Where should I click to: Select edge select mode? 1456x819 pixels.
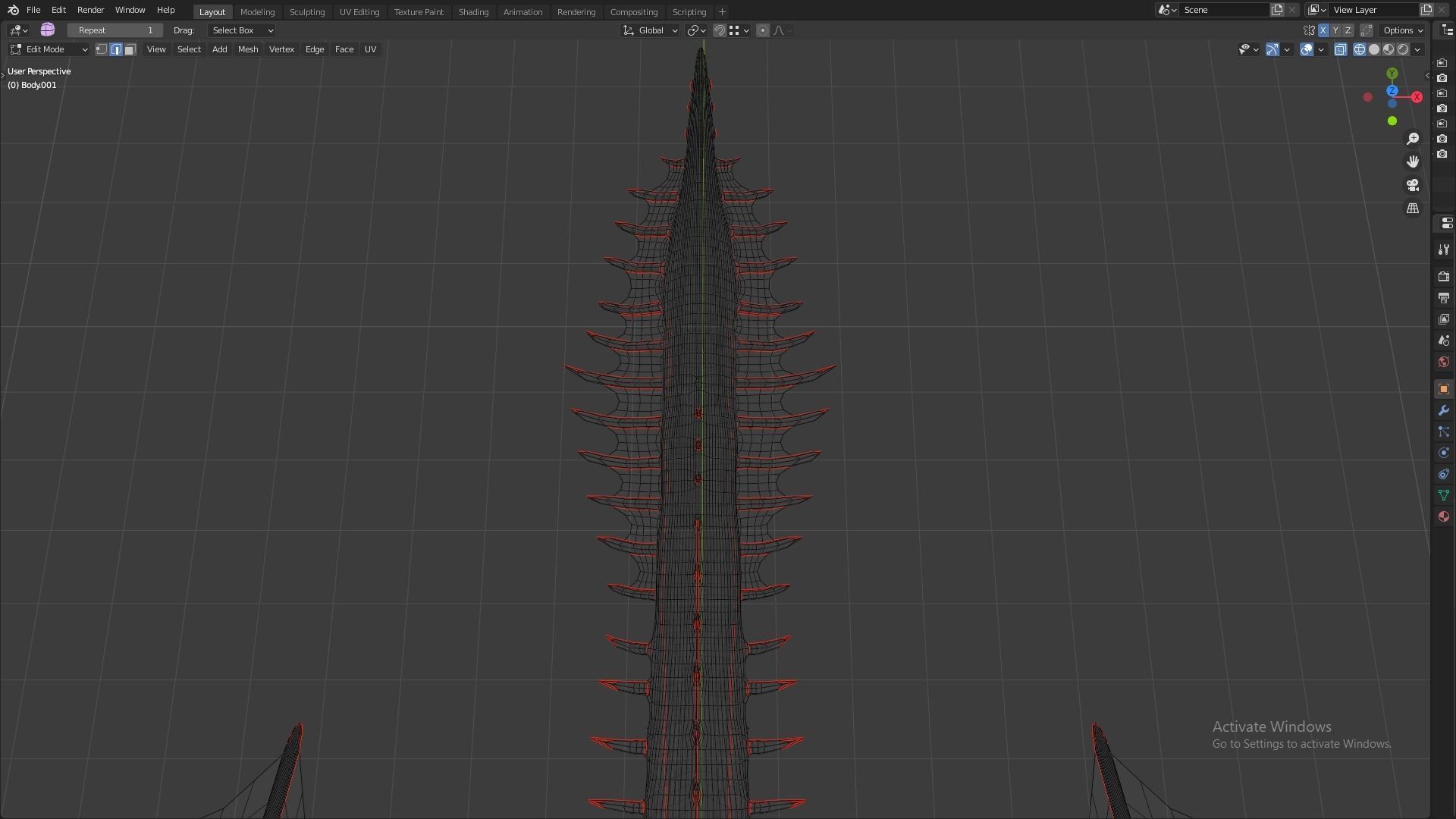coord(116,49)
